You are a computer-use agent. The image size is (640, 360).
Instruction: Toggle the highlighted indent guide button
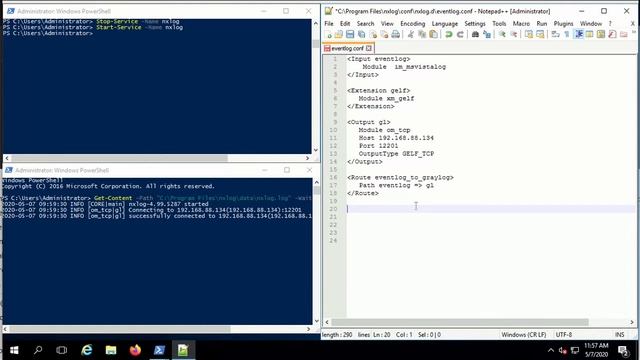click(x=578, y=35)
